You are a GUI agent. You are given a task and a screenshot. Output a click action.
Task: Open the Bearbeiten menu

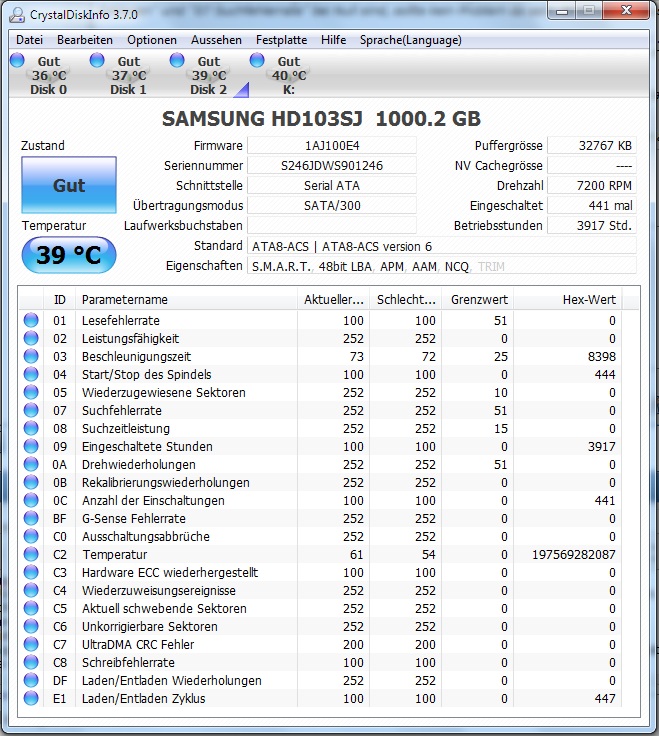coord(84,40)
